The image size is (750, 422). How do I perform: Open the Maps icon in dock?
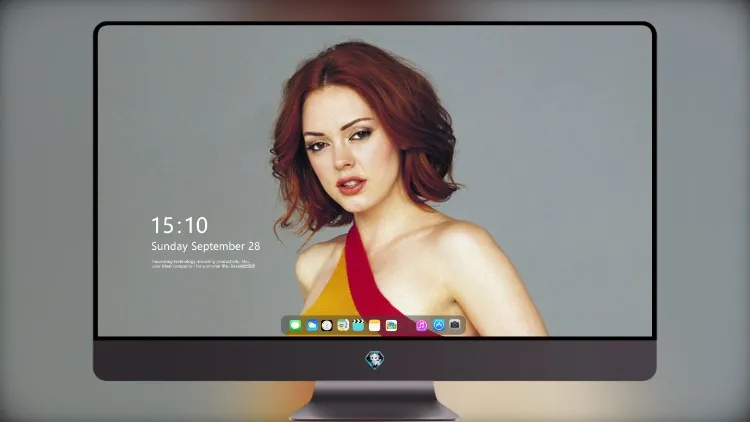tap(342, 325)
